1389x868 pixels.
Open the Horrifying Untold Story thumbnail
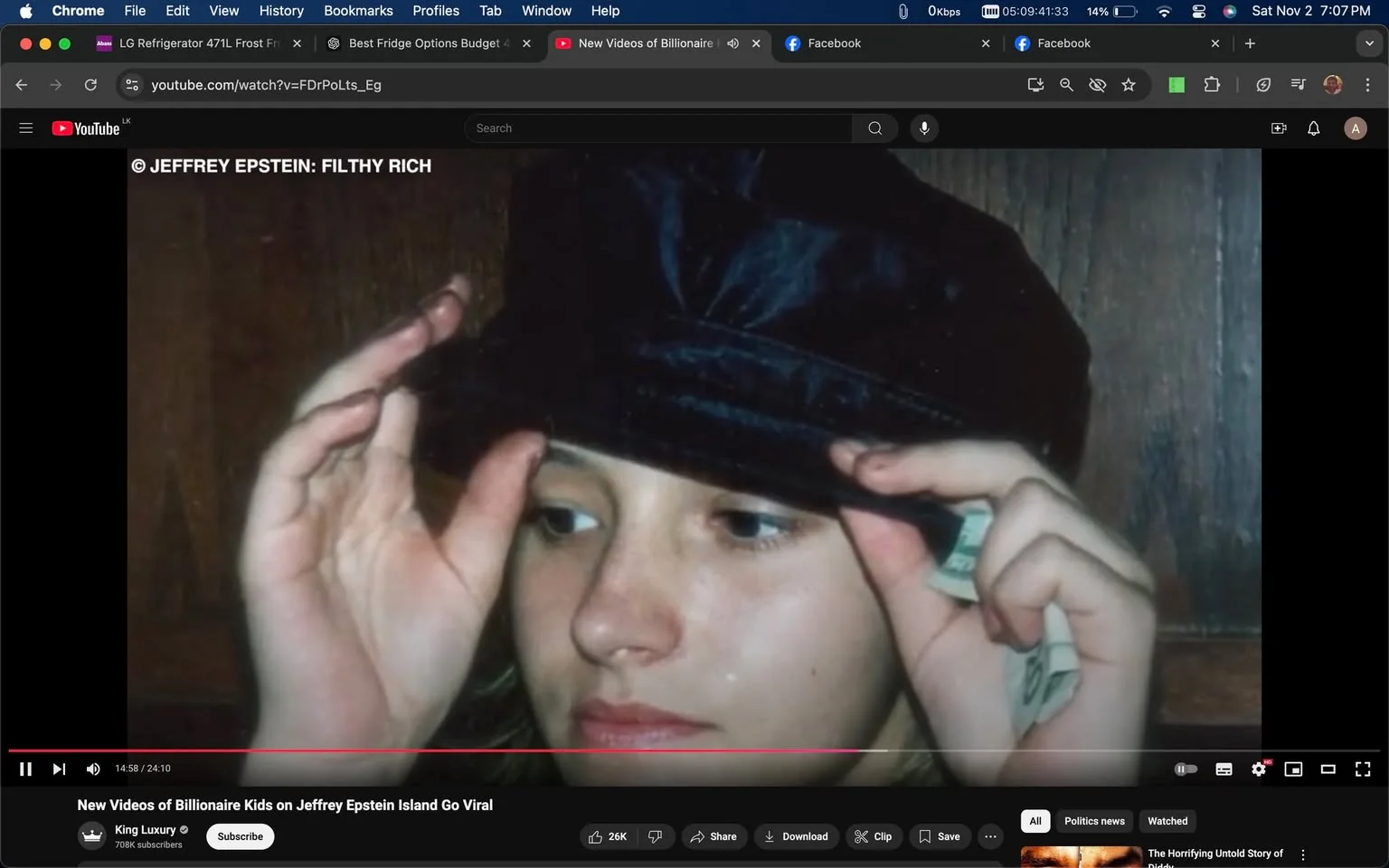tap(1082, 857)
